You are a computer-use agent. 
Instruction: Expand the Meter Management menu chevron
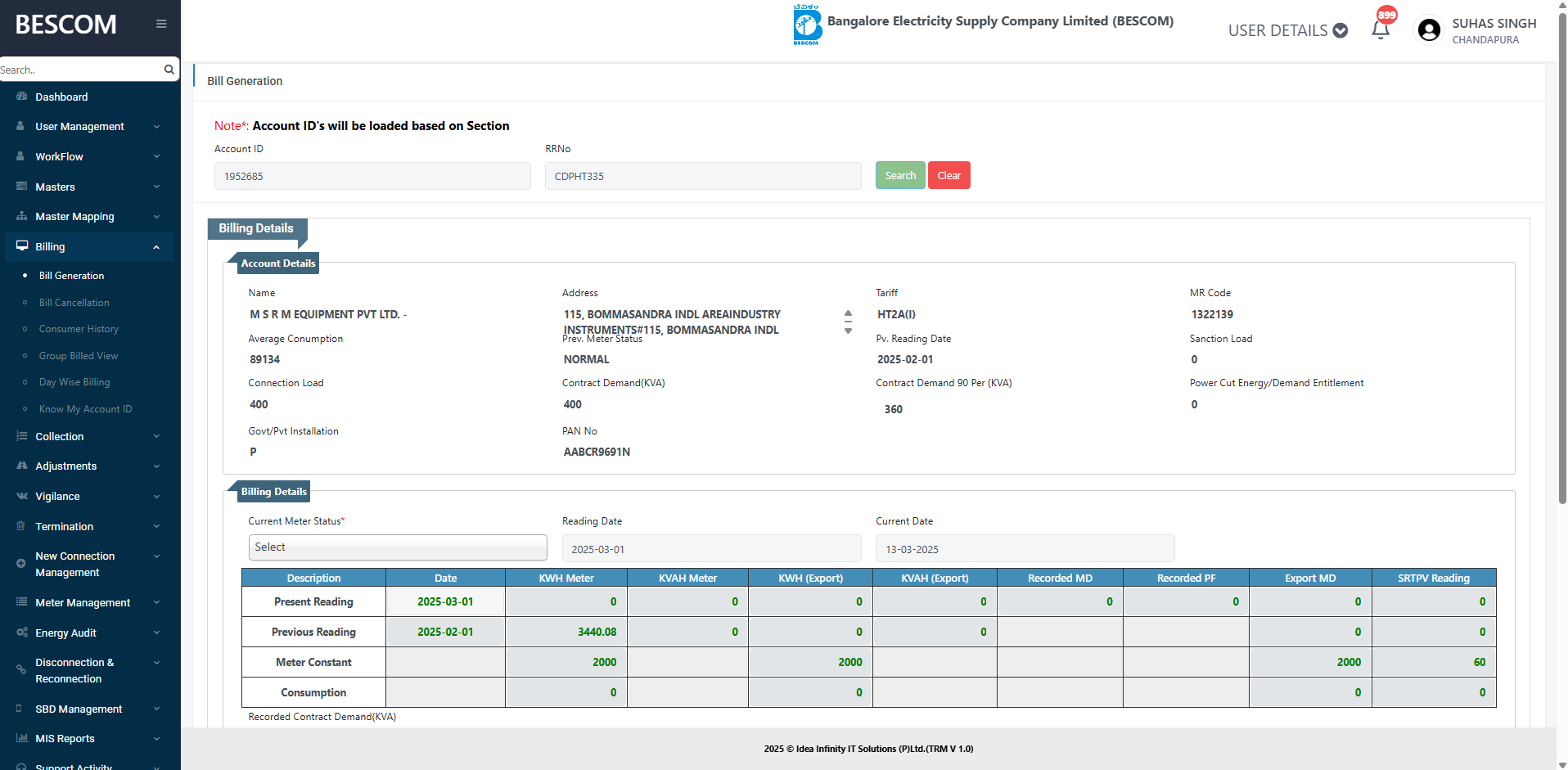(x=156, y=602)
